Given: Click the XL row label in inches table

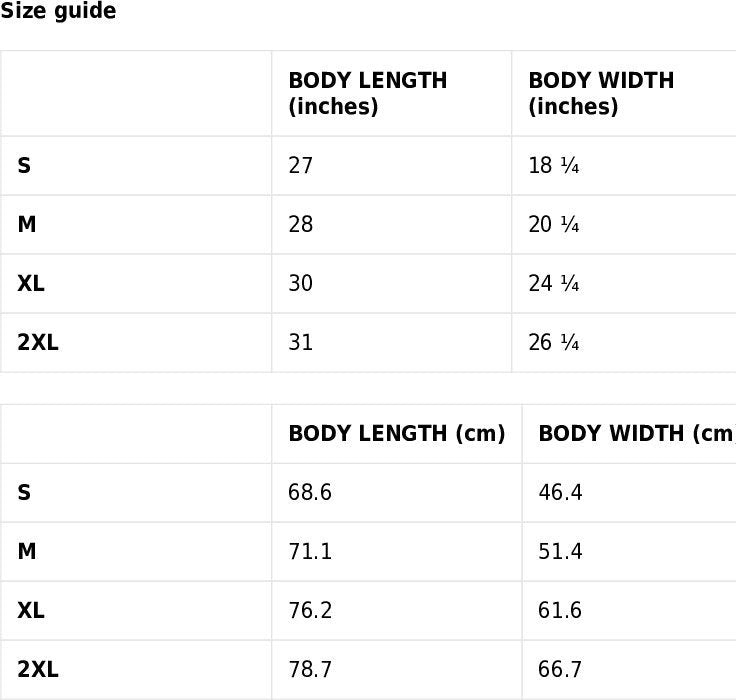Looking at the screenshot, I should tap(31, 284).
